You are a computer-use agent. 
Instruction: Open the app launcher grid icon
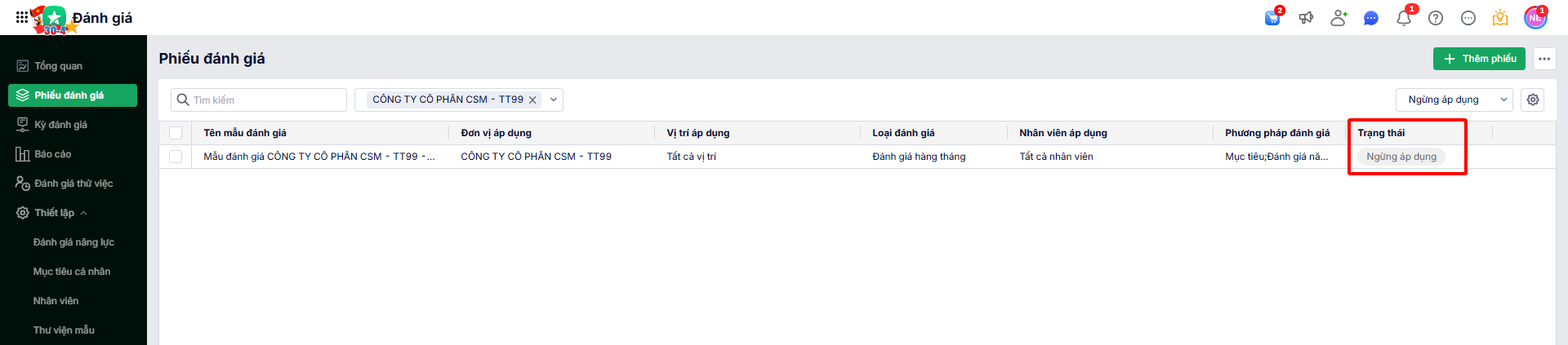[x=21, y=17]
